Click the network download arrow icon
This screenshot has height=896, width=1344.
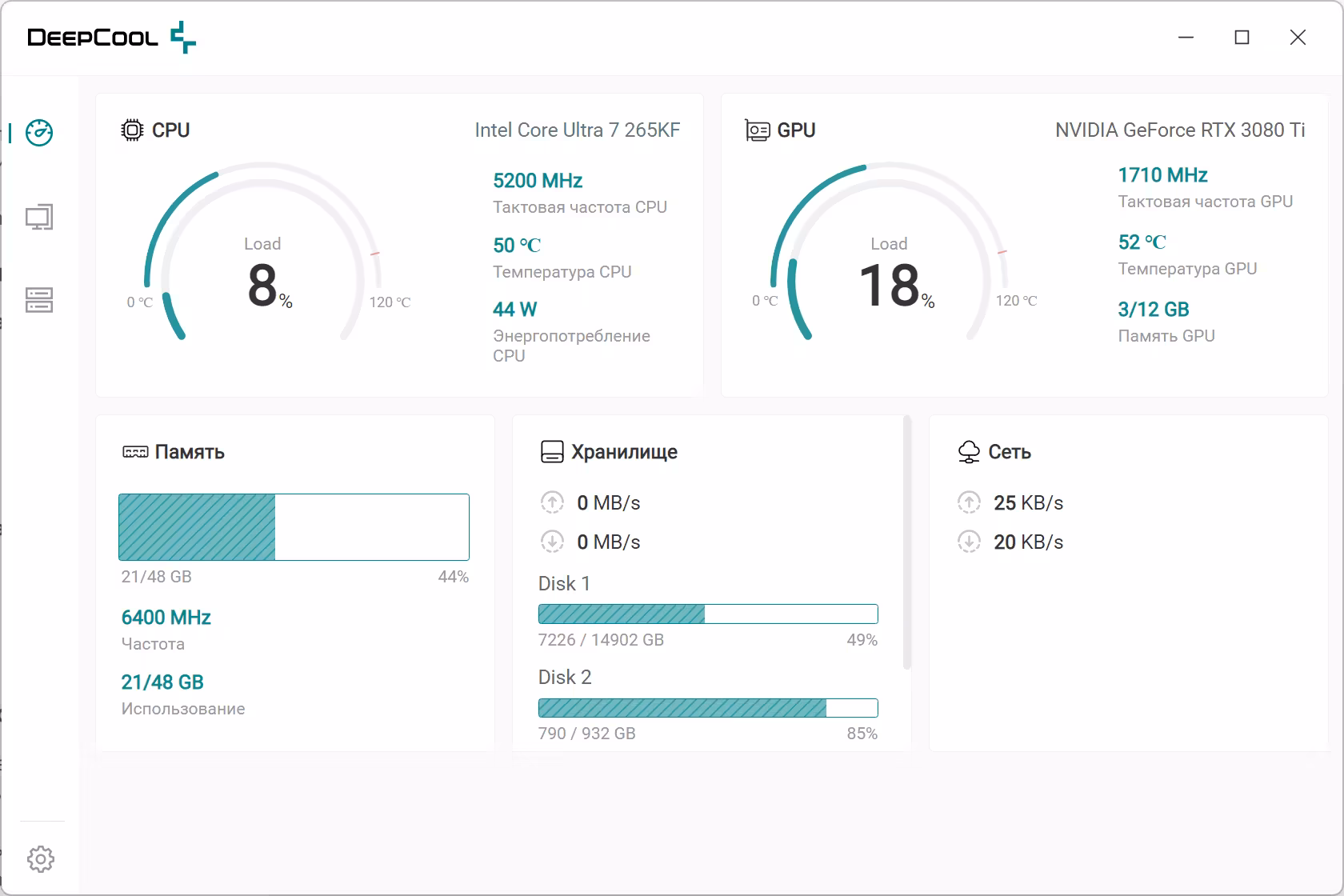(x=969, y=542)
